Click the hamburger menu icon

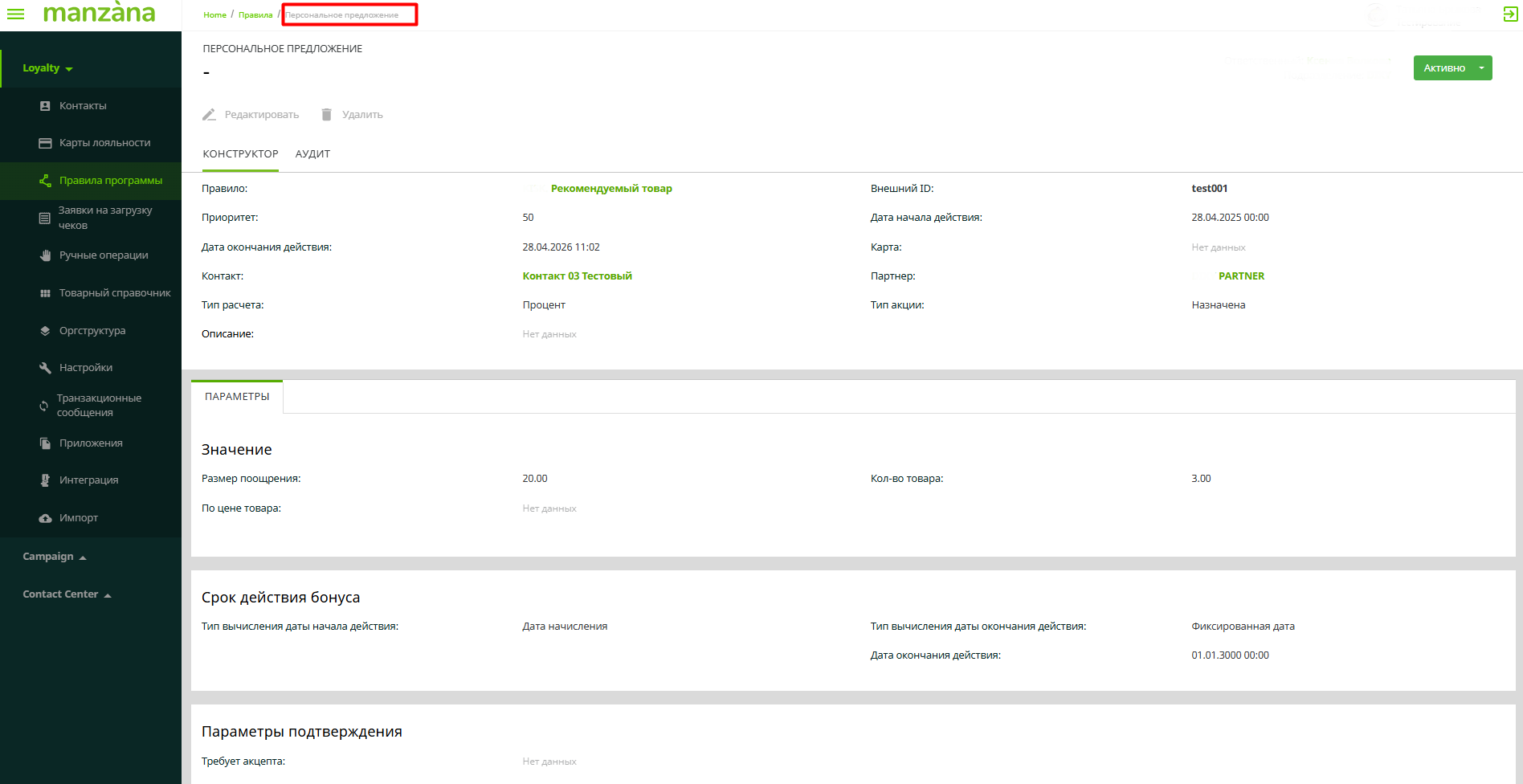click(15, 14)
